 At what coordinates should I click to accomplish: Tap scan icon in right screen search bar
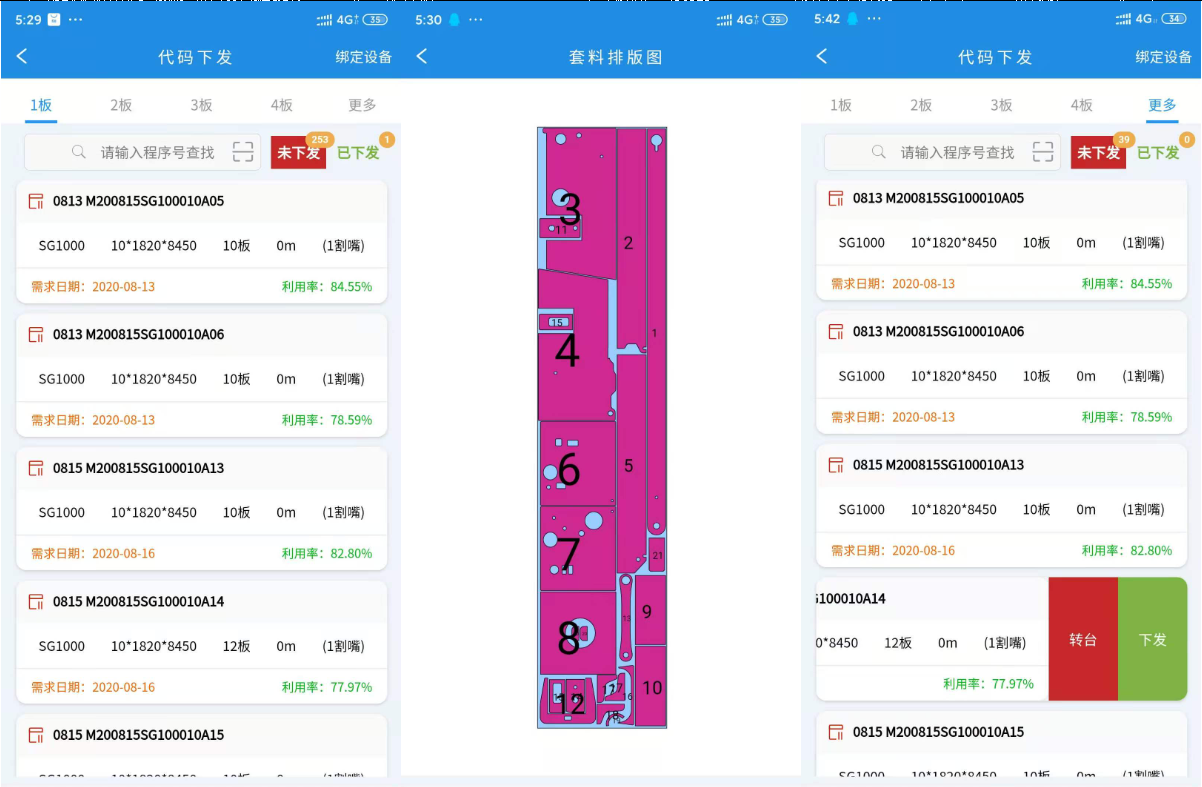click(x=1043, y=152)
